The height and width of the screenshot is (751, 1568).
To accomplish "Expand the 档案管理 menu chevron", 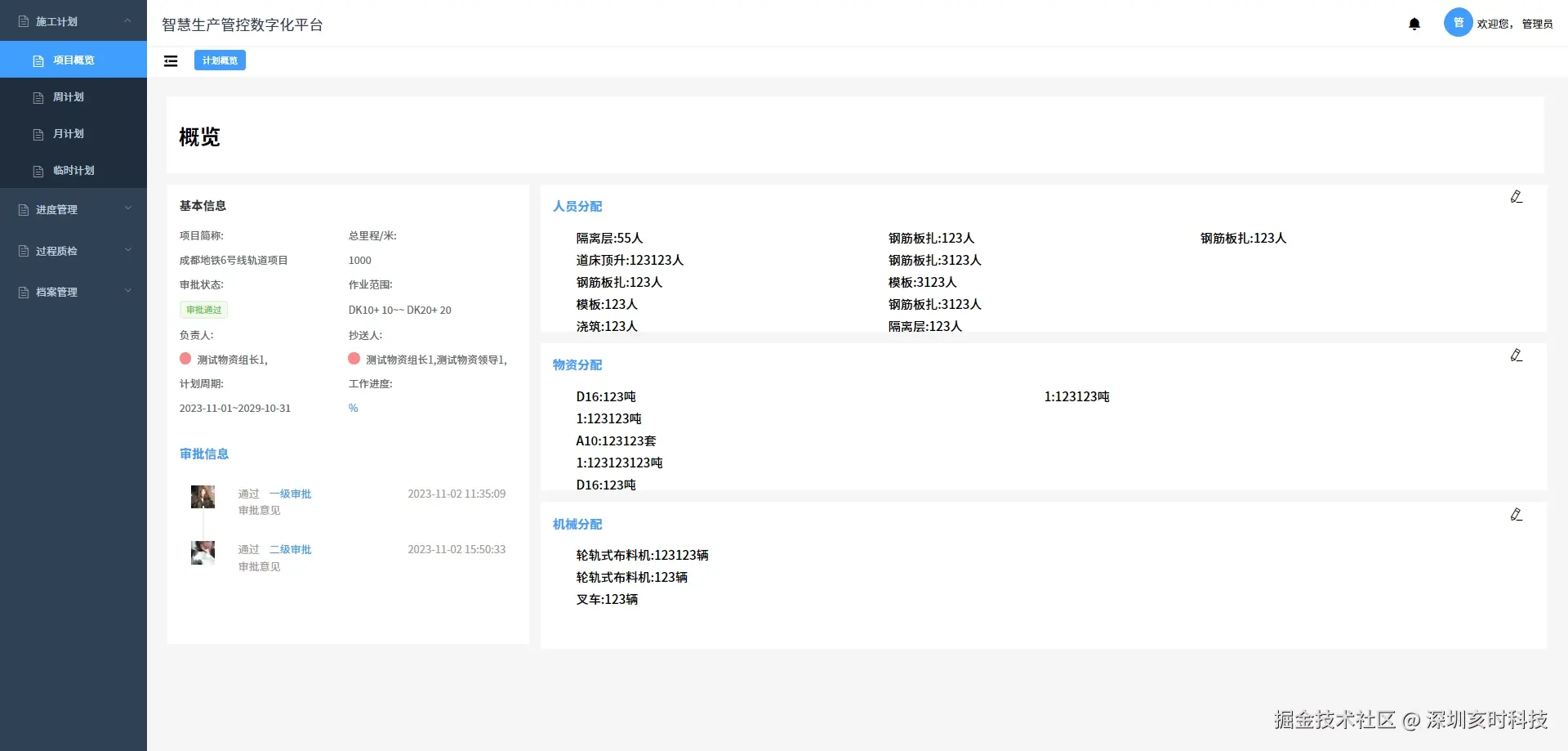I will click(128, 291).
